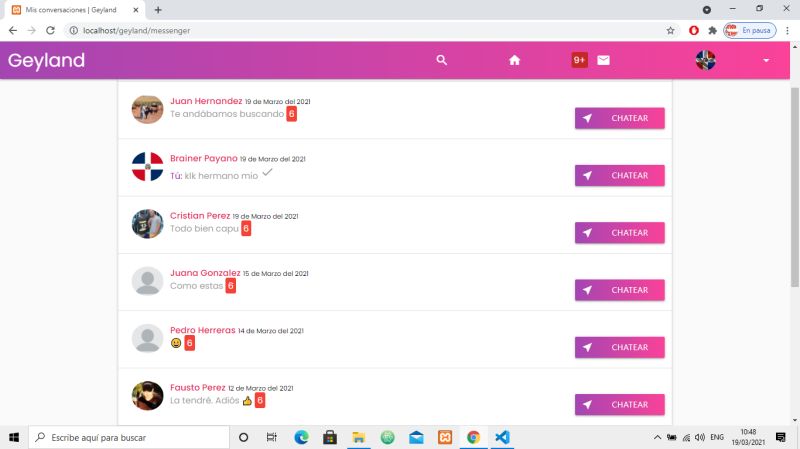Screen dimensions: 800x449
Task: Go forward in browser history
Action: point(32,31)
